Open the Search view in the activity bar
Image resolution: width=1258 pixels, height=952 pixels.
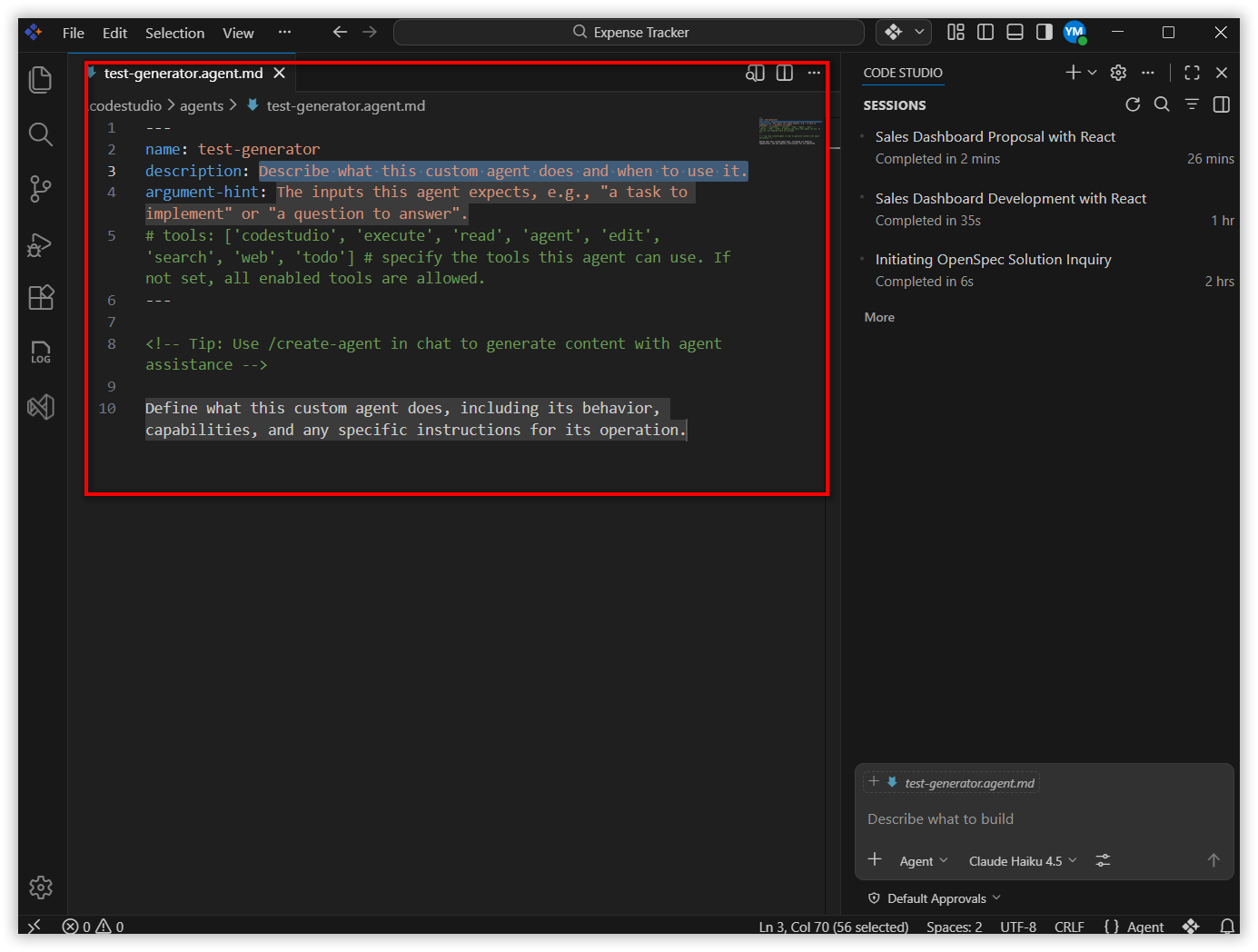tap(41, 134)
